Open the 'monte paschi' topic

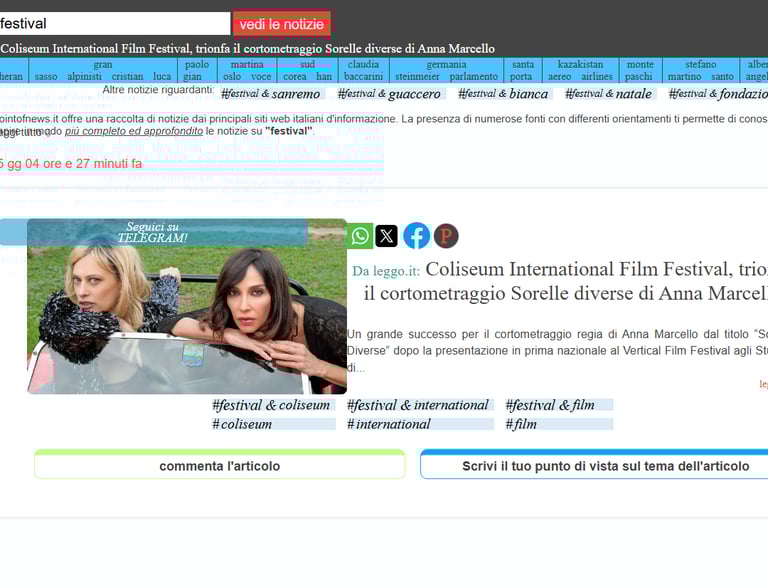pyautogui.click(x=640, y=71)
